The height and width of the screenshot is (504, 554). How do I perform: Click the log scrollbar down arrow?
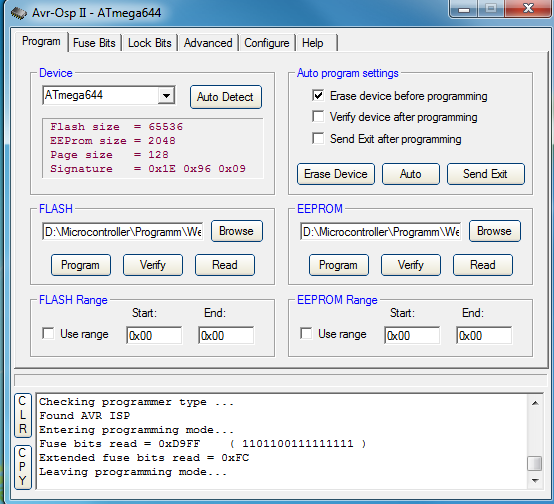[x=535, y=480]
